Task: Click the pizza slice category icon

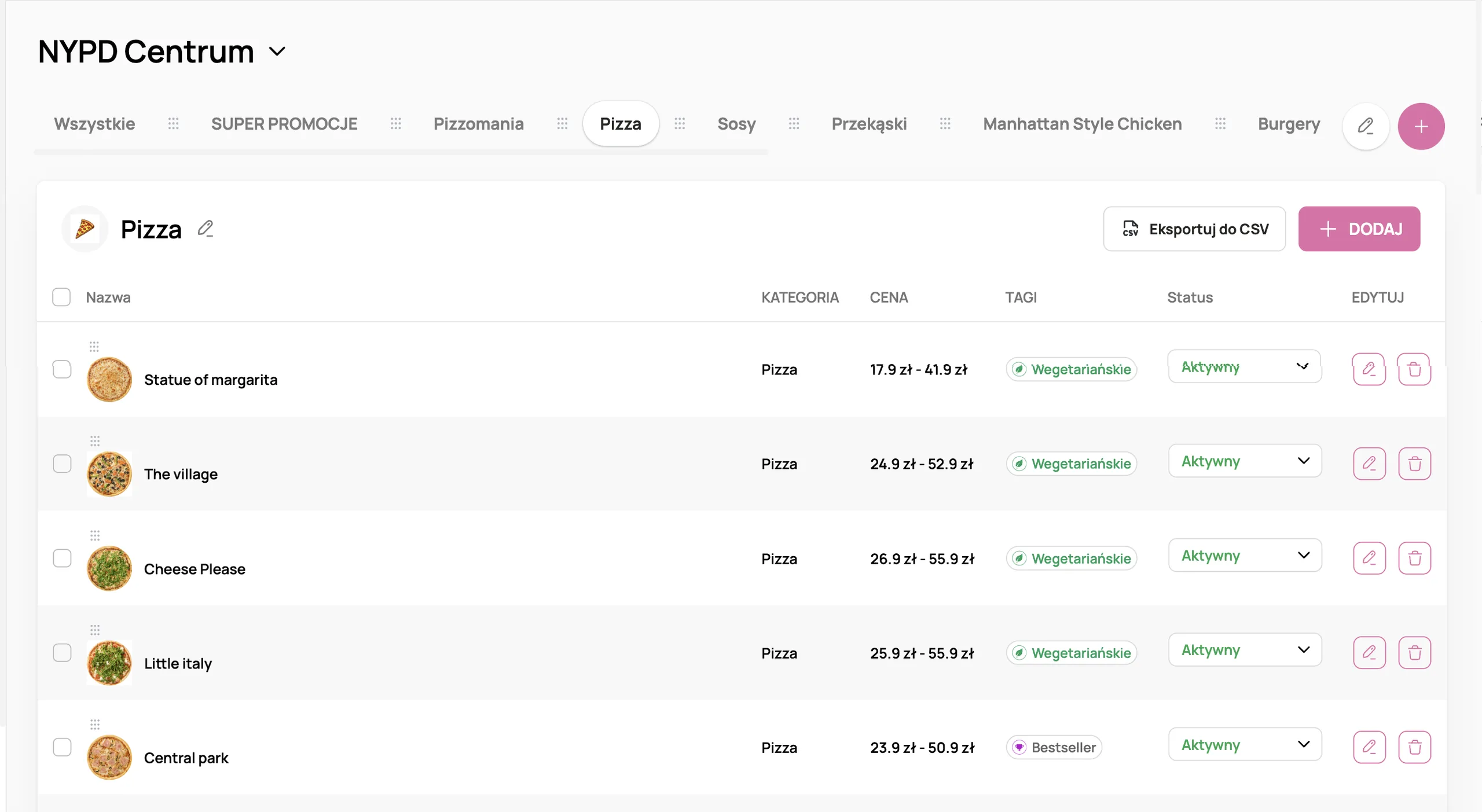Action: pyautogui.click(x=85, y=229)
